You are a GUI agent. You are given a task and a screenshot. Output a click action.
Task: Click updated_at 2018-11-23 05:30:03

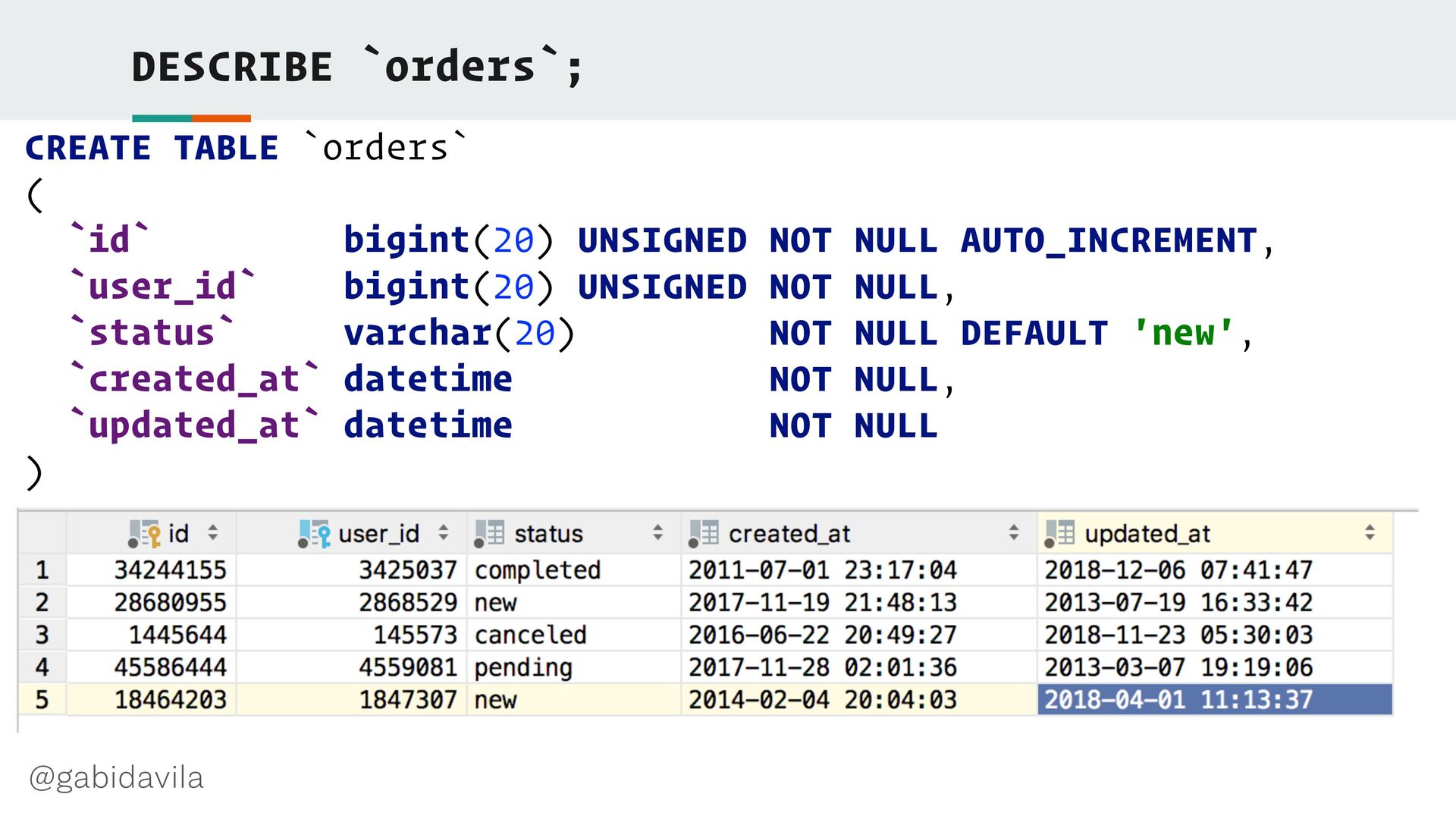pyautogui.click(x=1215, y=635)
